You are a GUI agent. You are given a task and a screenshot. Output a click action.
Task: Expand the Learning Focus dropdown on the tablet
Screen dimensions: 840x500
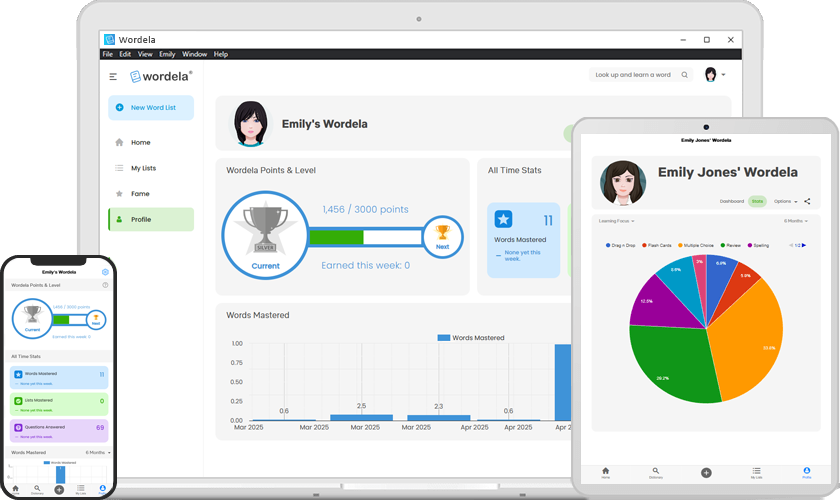(617, 221)
